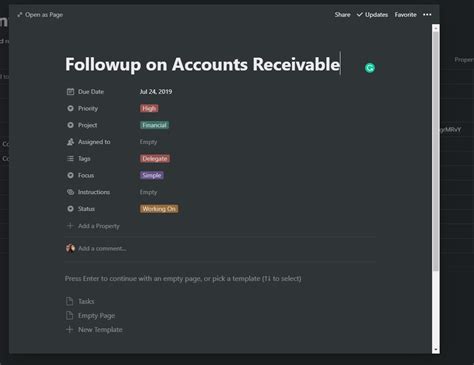This screenshot has width=474, height=365.
Task: Change Status from the Working On tag
Action: [159, 209]
